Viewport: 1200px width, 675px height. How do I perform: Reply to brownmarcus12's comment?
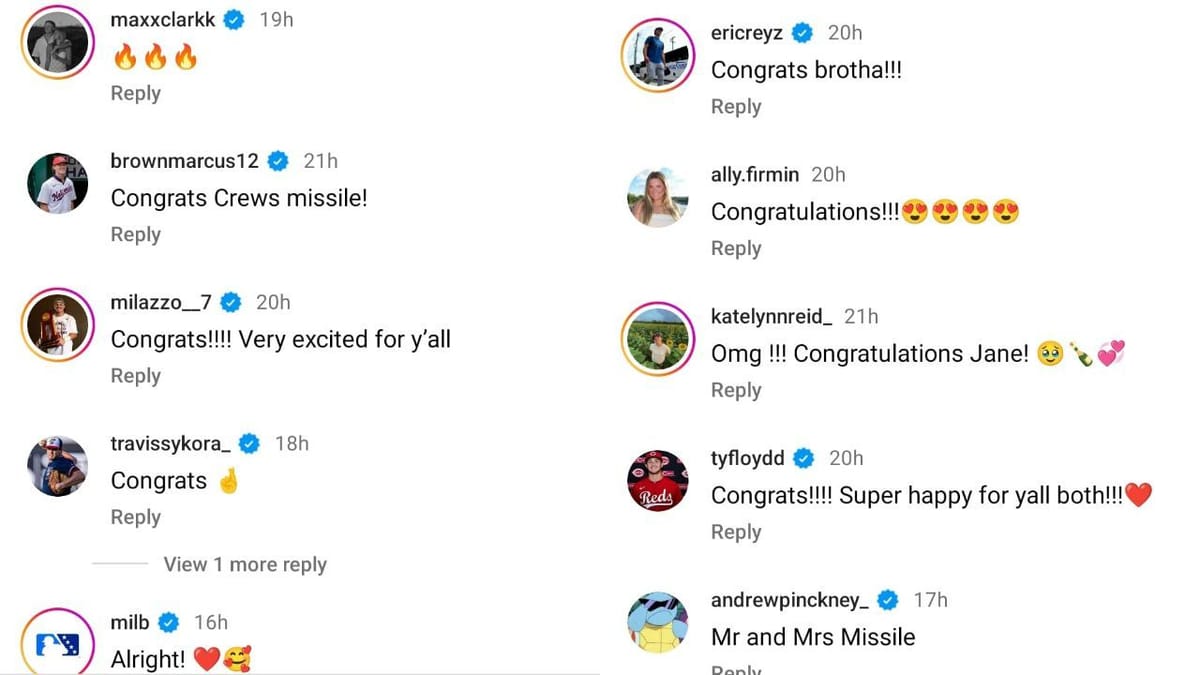pyautogui.click(x=135, y=234)
